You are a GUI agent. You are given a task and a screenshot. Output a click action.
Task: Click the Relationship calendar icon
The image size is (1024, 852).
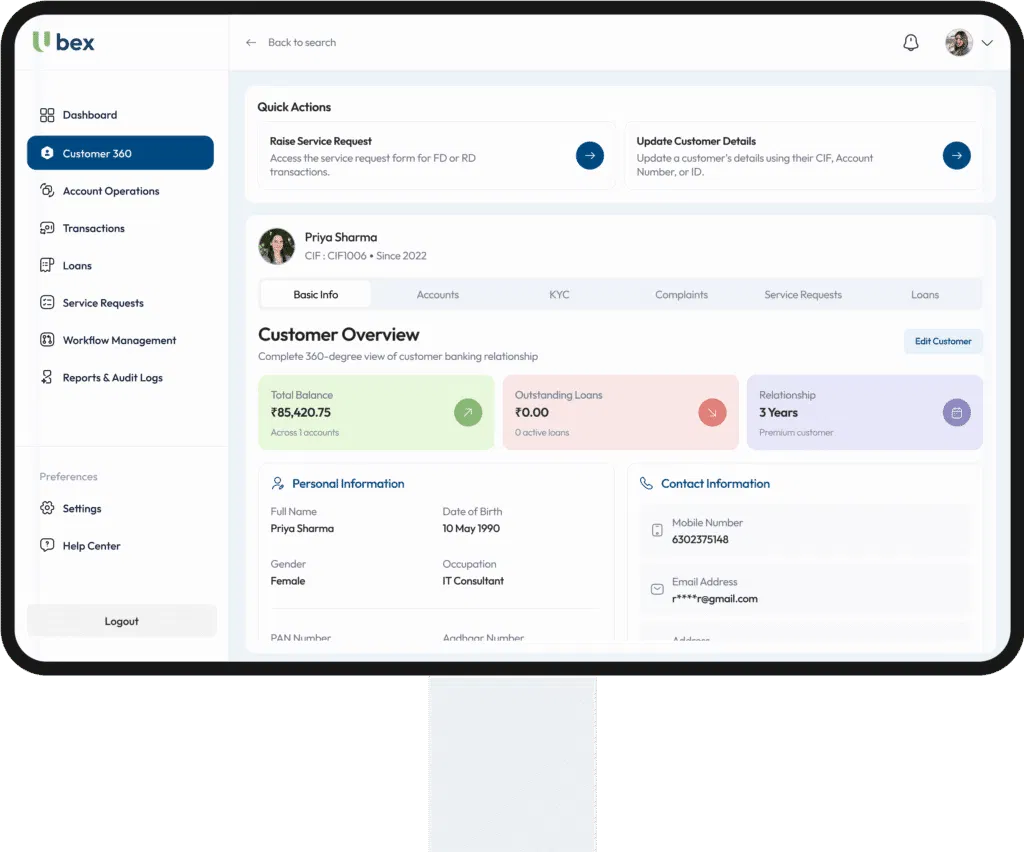956,412
